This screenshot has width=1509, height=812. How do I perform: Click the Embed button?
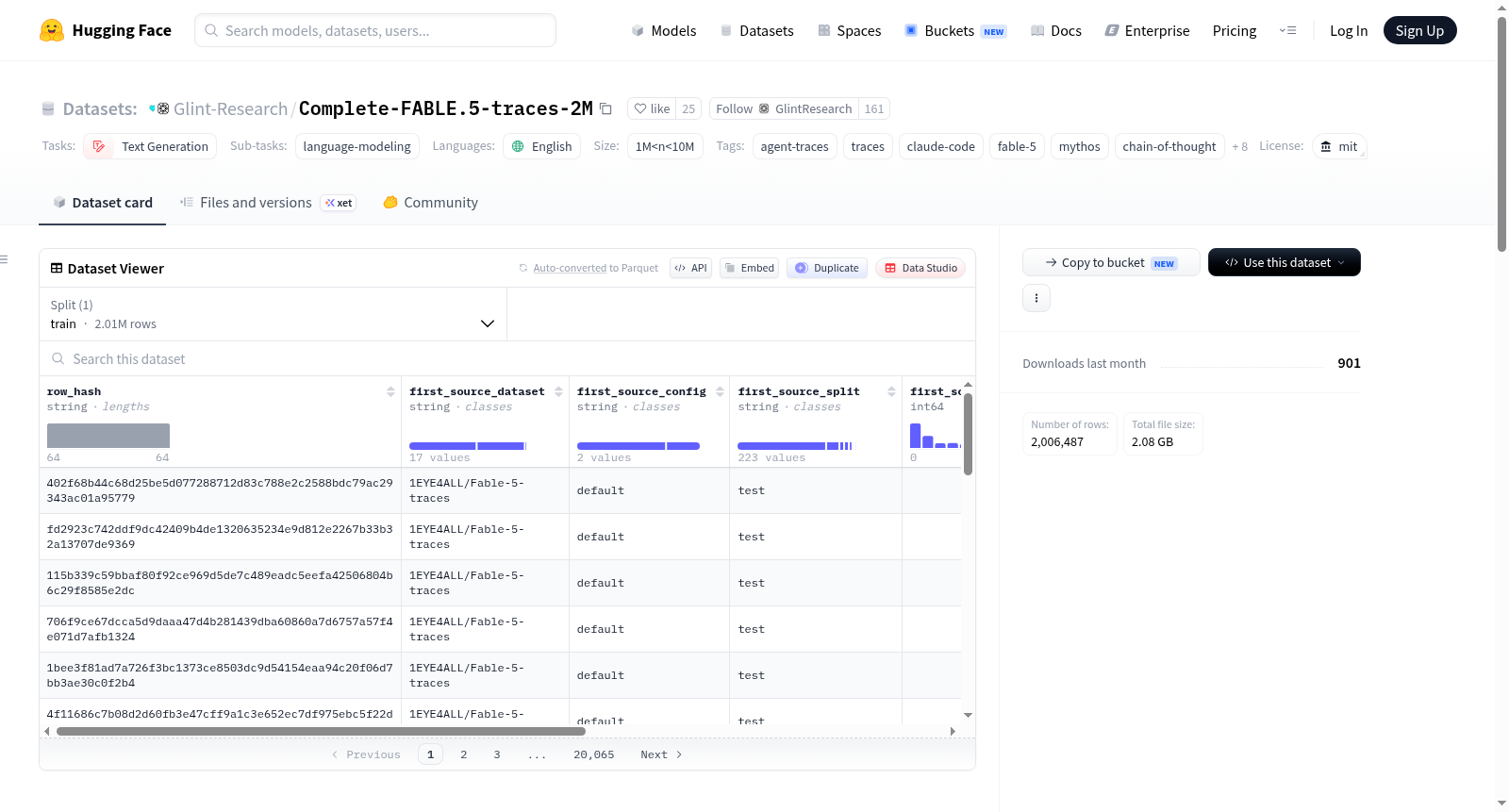click(749, 268)
